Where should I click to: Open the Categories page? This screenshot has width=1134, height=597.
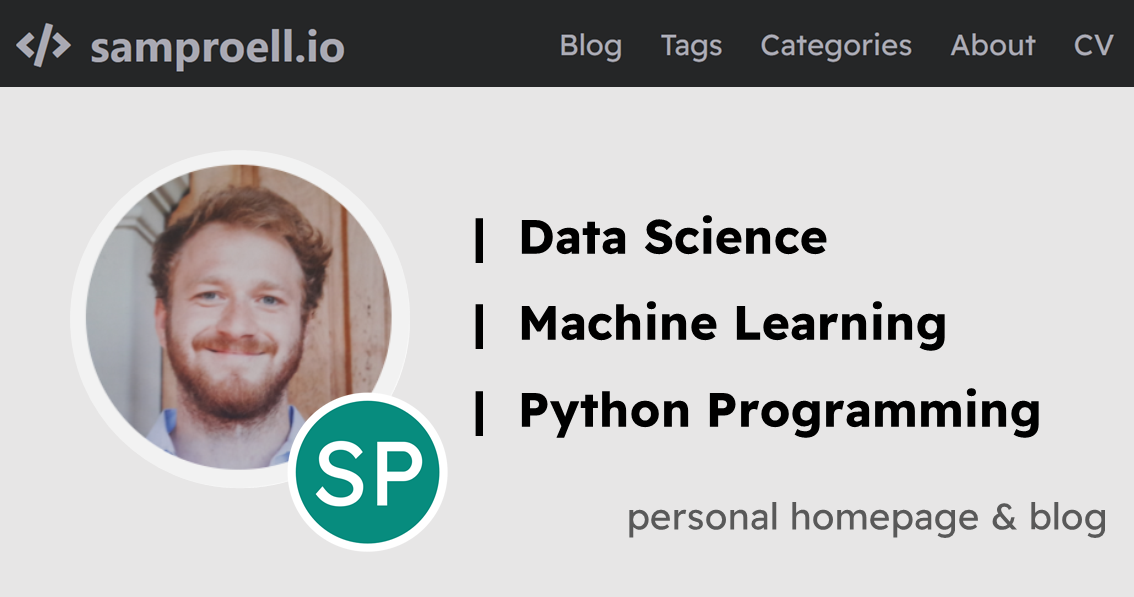coord(836,44)
